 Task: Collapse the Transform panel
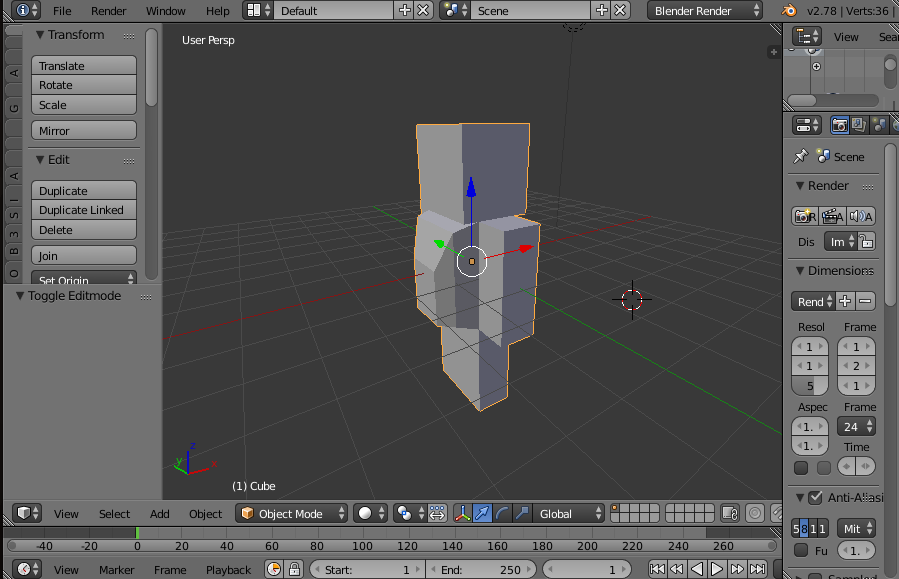point(40,35)
